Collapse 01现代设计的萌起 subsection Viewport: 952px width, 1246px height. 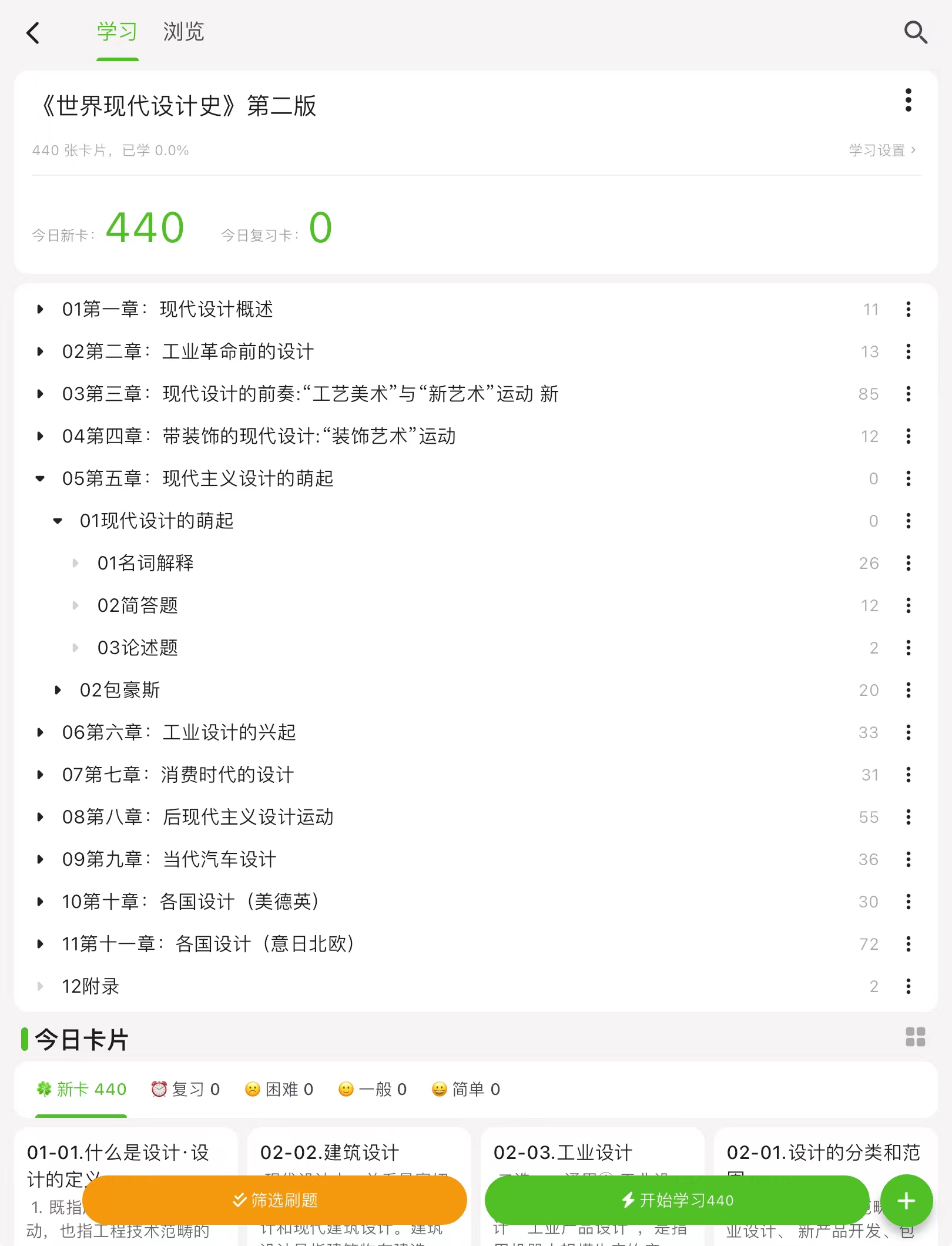click(58, 521)
